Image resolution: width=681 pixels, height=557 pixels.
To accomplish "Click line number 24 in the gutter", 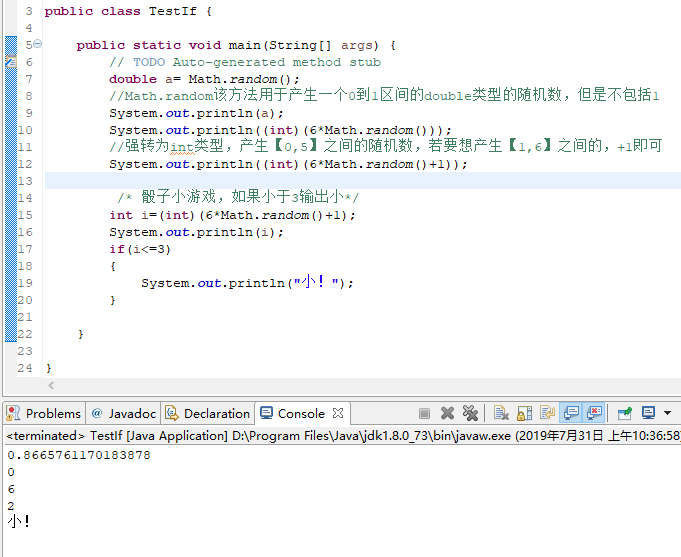I will (25, 368).
